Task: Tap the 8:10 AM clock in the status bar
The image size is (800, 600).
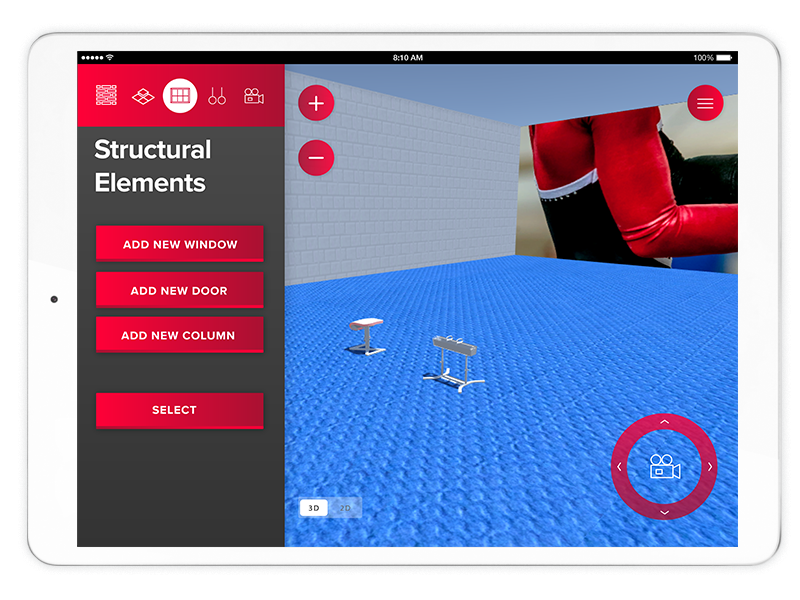Action: tap(408, 58)
